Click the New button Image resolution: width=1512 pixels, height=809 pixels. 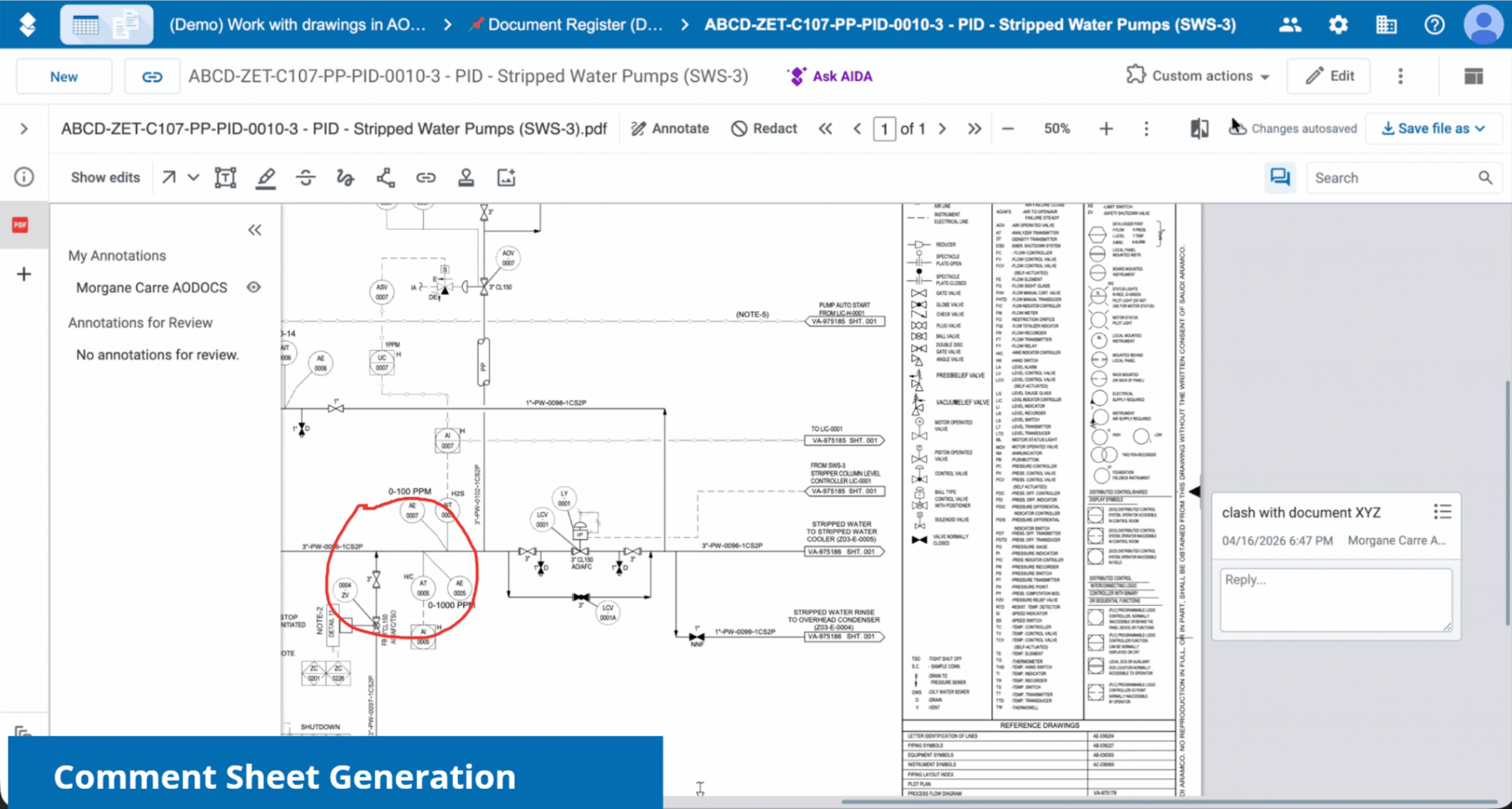click(x=64, y=76)
